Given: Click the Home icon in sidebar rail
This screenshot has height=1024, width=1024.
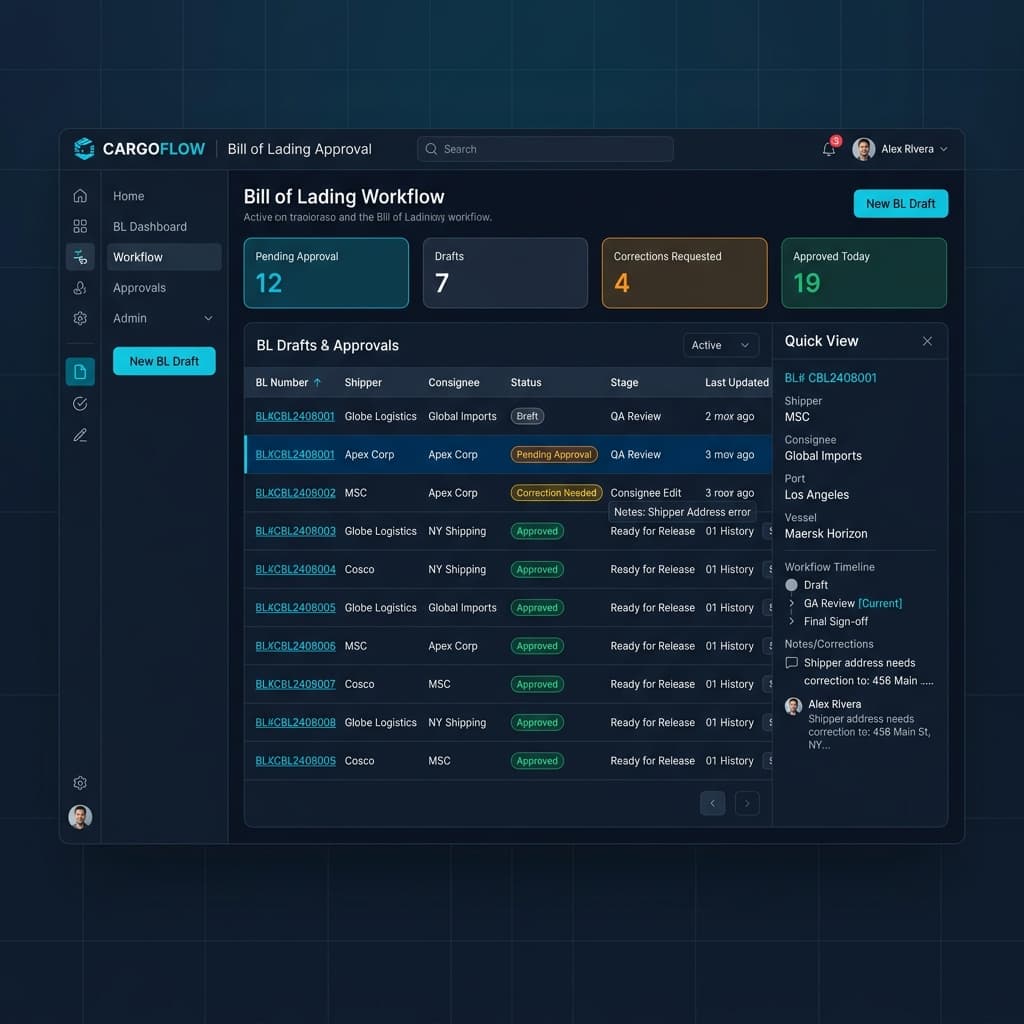Looking at the screenshot, I should tap(80, 196).
